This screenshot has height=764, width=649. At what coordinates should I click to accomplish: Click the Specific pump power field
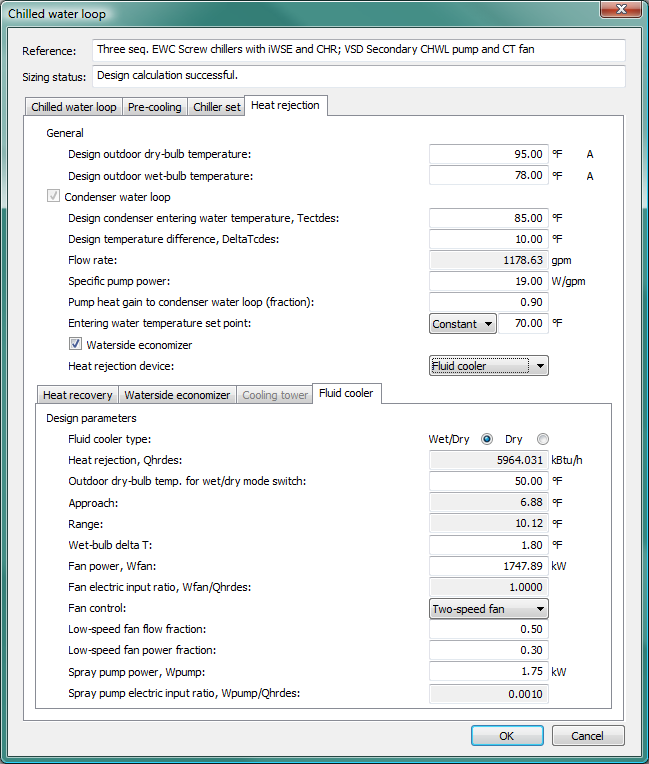click(488, 281)
